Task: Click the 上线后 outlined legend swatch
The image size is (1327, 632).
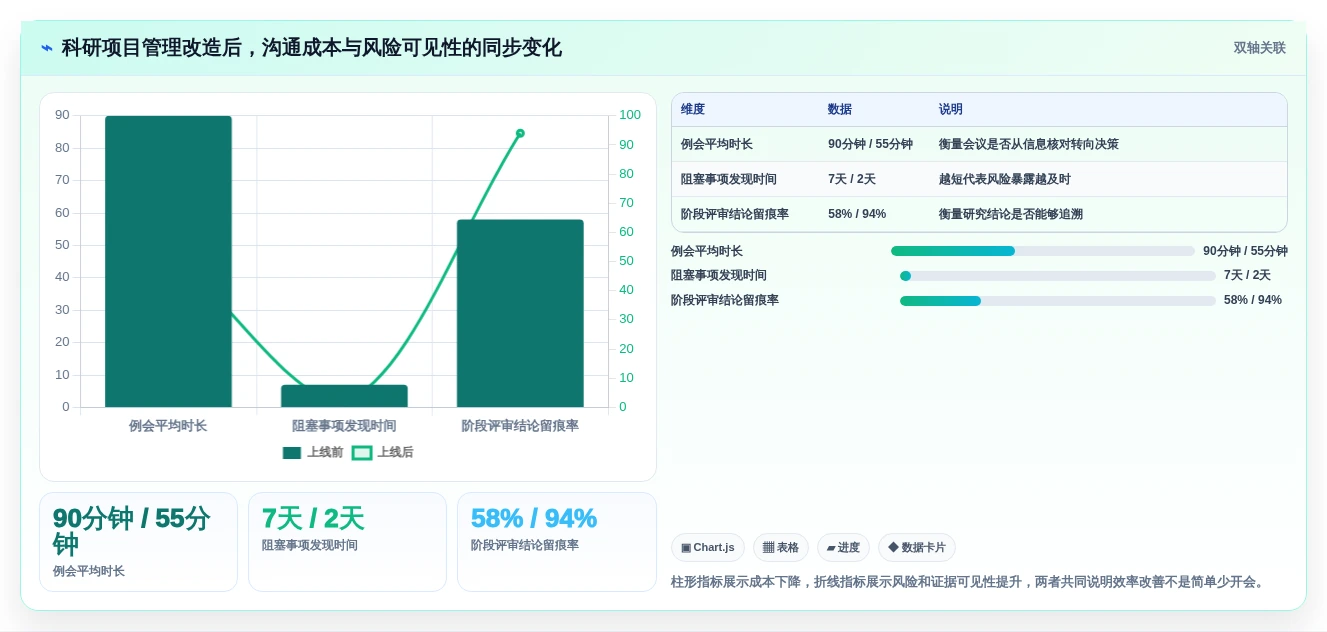Action: [362, 453]
